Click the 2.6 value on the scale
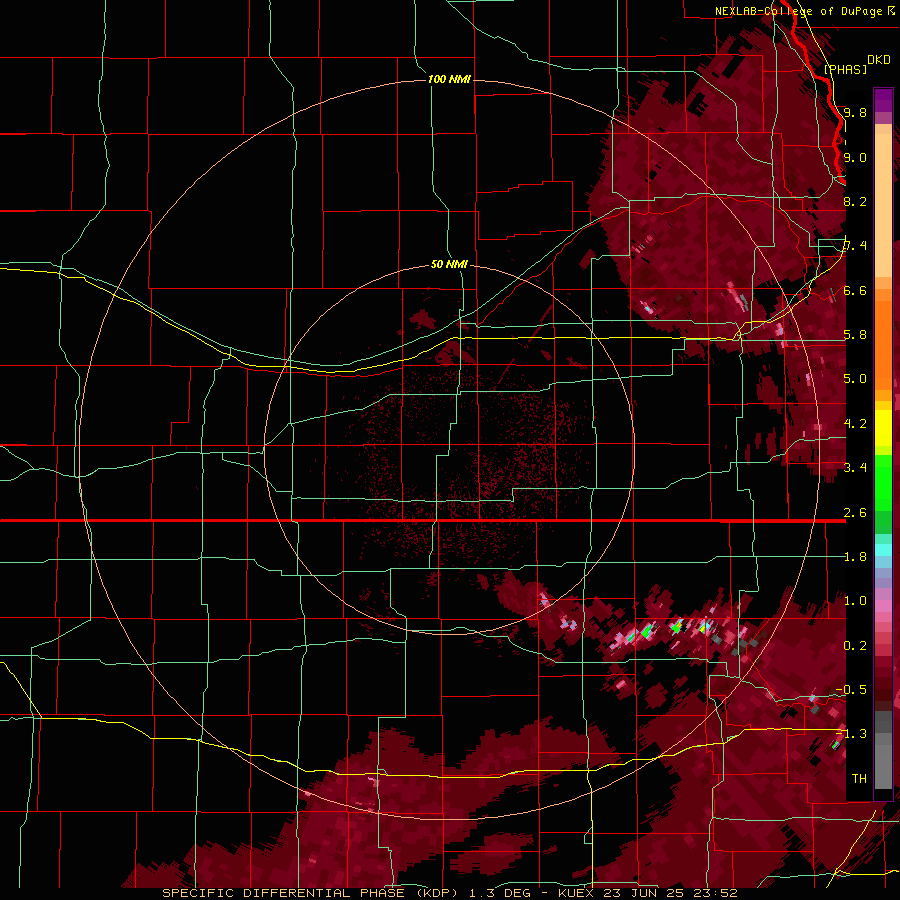This screenshot has height=900, width=900. click(x=855, y=513)
